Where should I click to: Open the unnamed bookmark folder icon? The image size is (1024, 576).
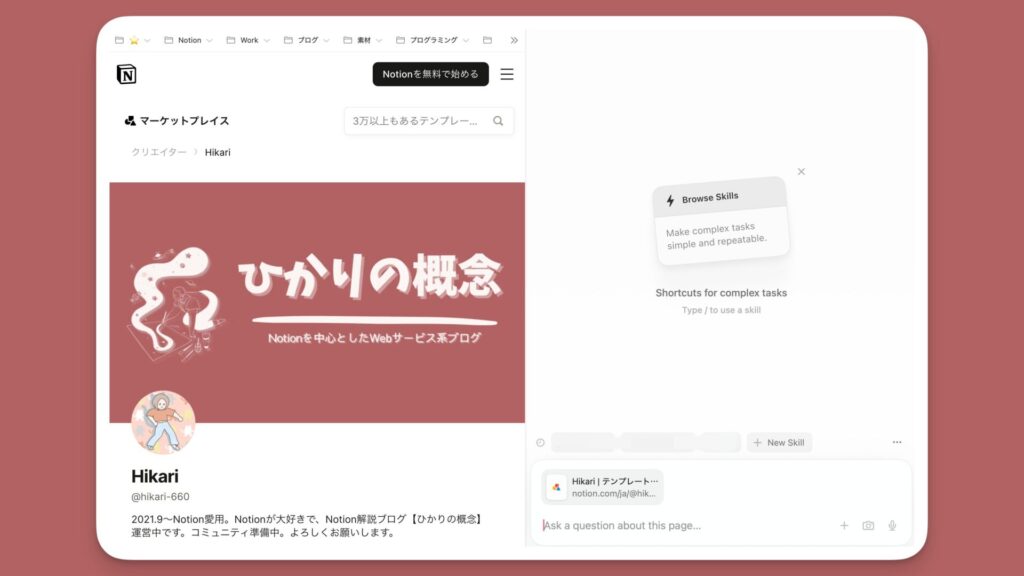tap(487, 40)
